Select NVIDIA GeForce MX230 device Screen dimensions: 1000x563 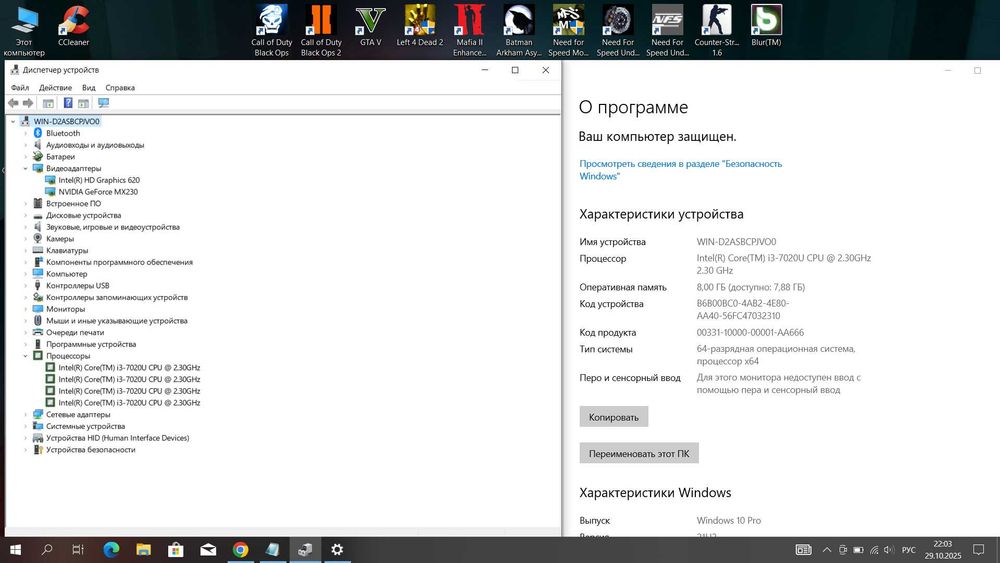tap(98, 192)
